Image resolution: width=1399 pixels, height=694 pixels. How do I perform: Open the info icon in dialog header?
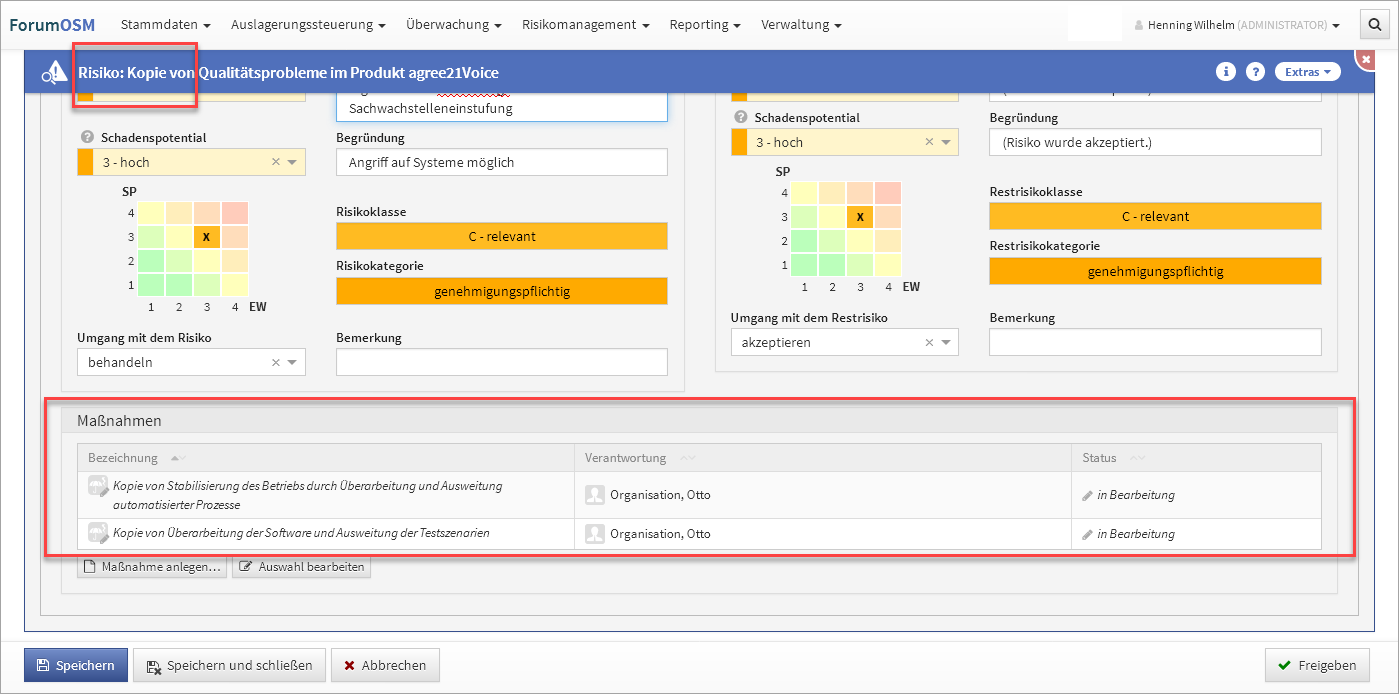tap(1225, 72)
